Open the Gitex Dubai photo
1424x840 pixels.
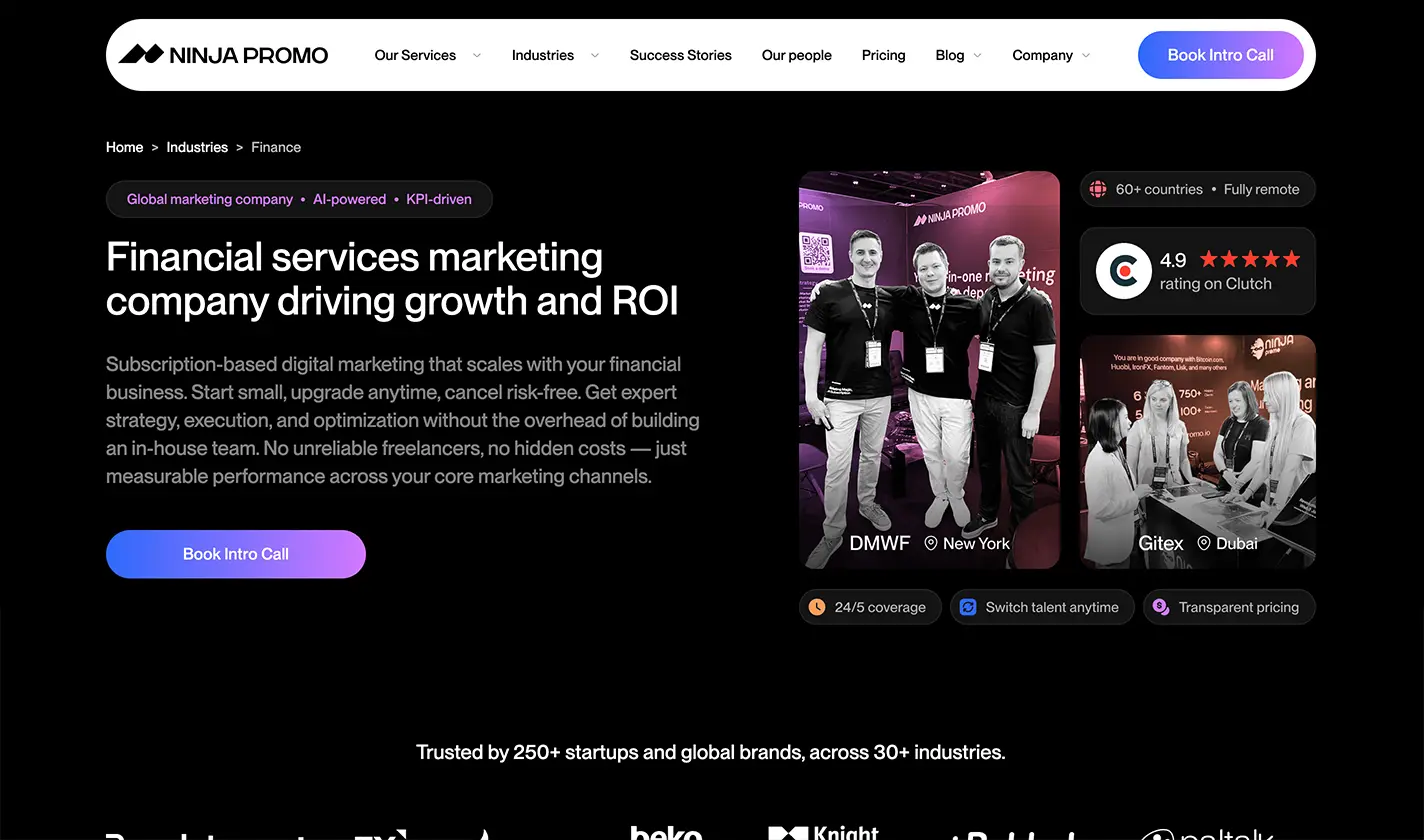point(1198,452)
